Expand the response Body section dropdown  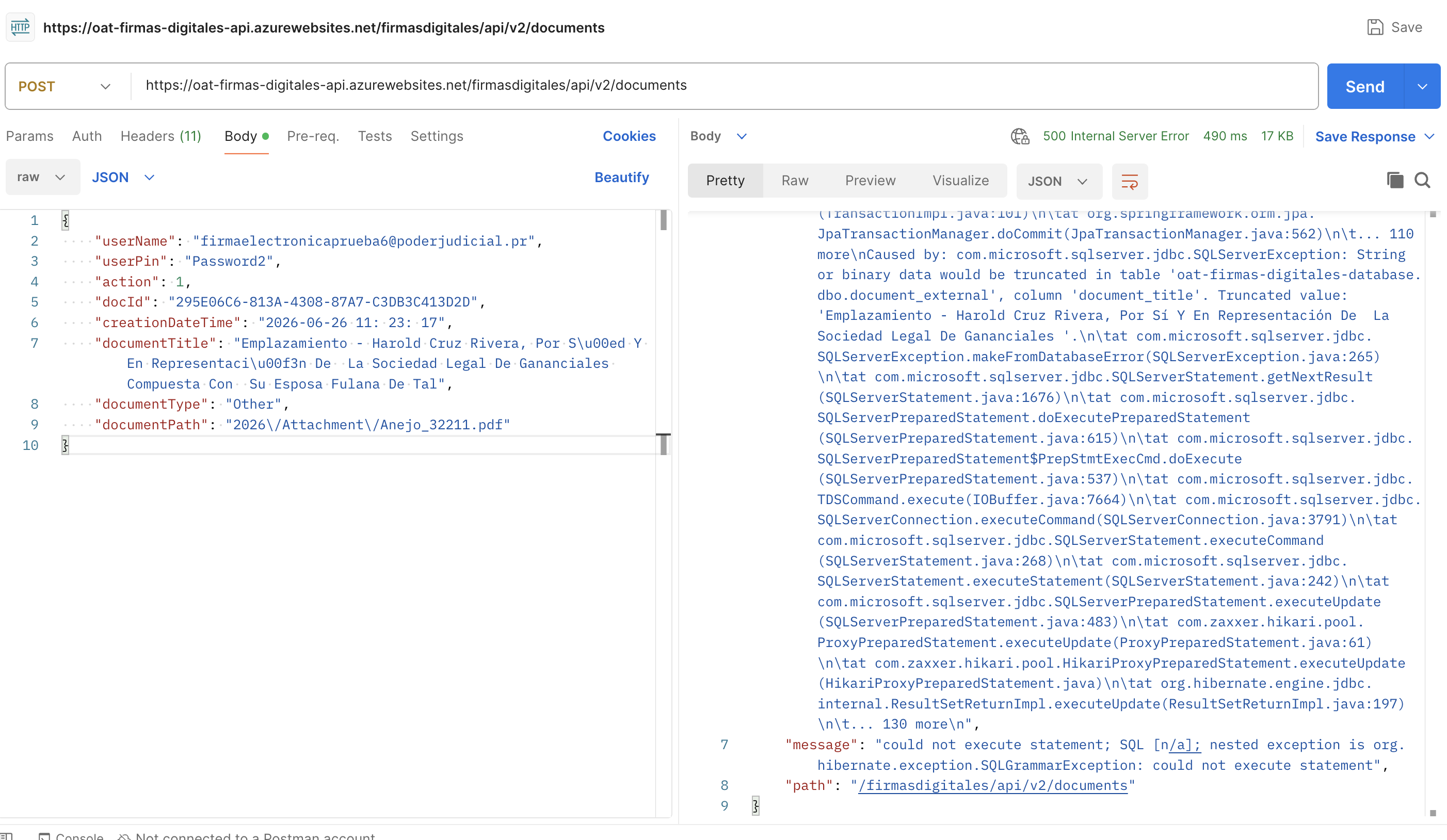point(718,136)
